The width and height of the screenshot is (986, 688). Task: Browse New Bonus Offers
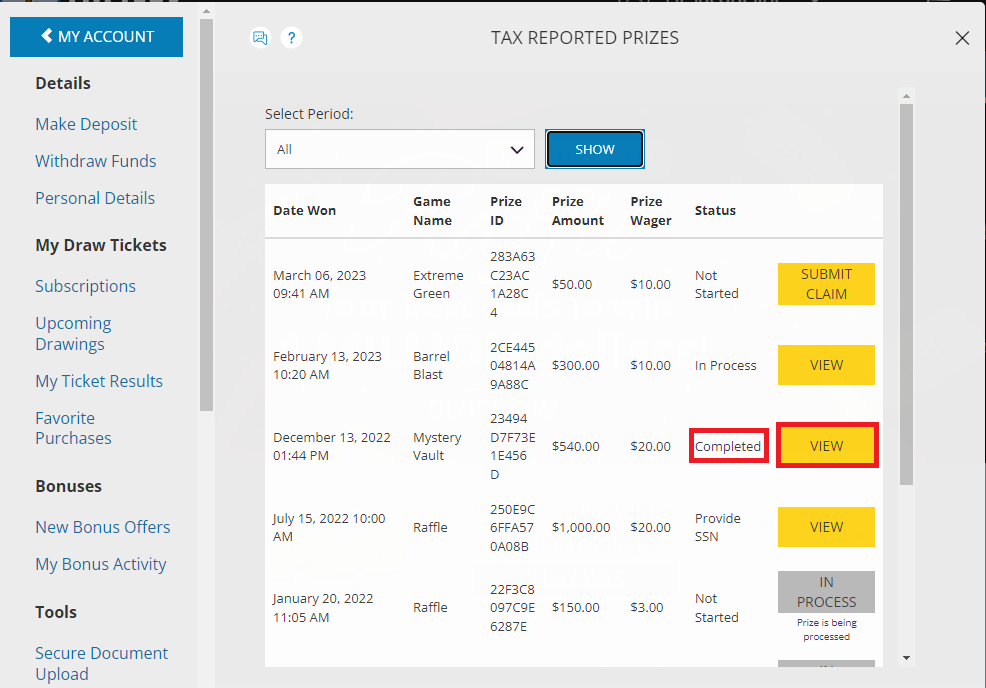[102, 527]
